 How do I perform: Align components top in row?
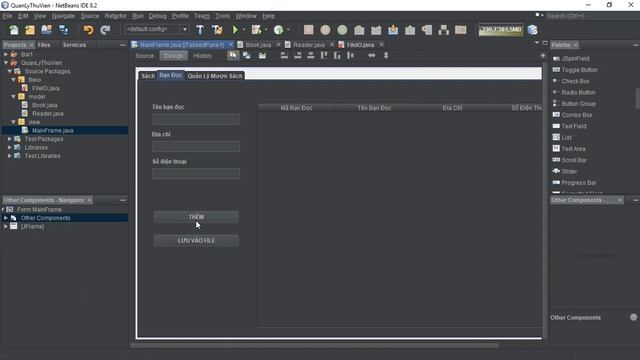tap(324, 56)
